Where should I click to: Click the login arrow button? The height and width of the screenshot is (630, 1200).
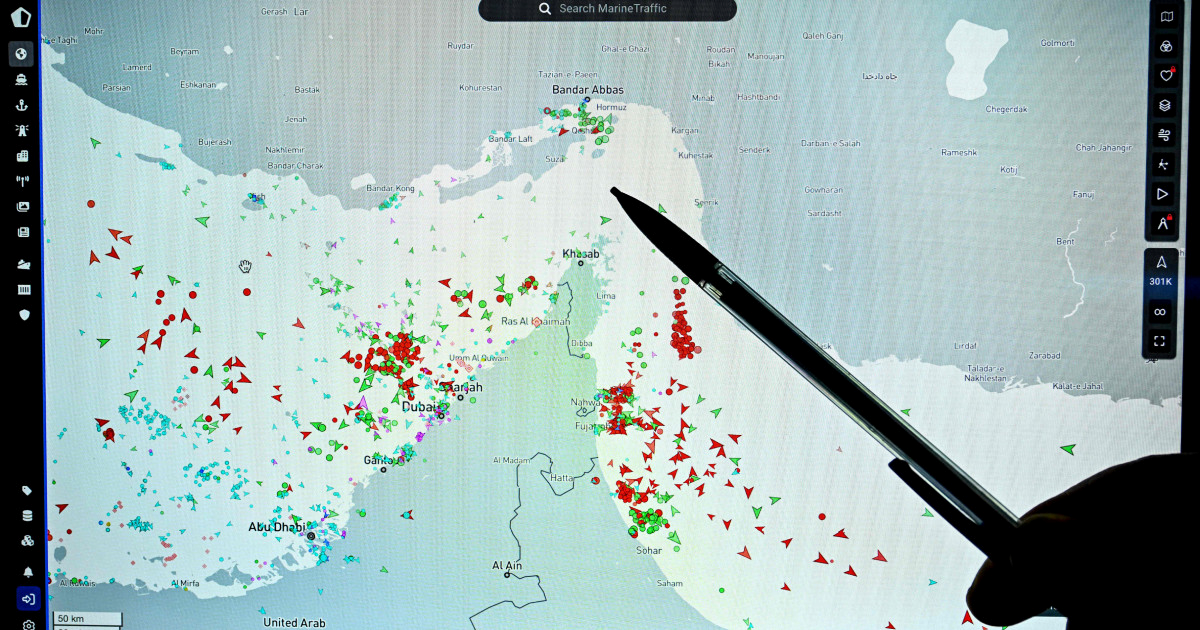[x=28, y=599]
